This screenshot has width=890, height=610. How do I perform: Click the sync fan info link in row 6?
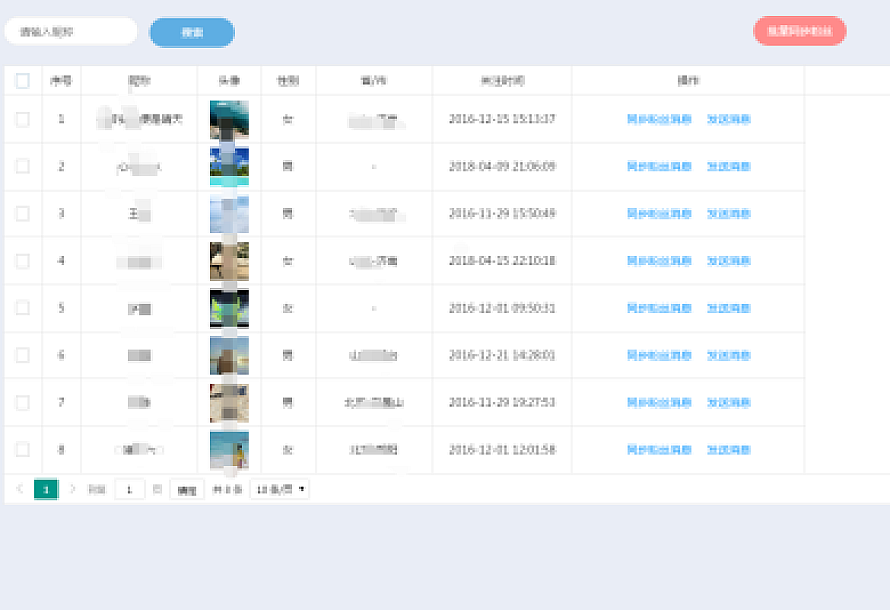click(659, 356)
